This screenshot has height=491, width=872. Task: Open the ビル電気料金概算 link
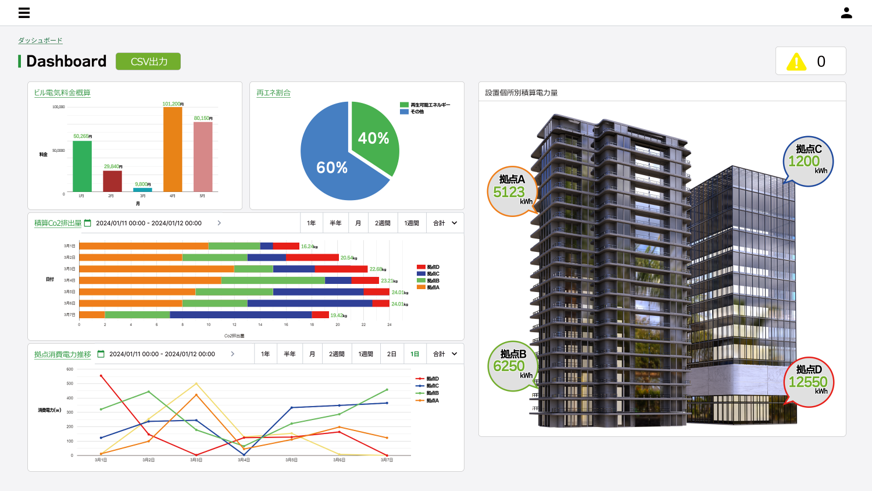coord(62,93)
